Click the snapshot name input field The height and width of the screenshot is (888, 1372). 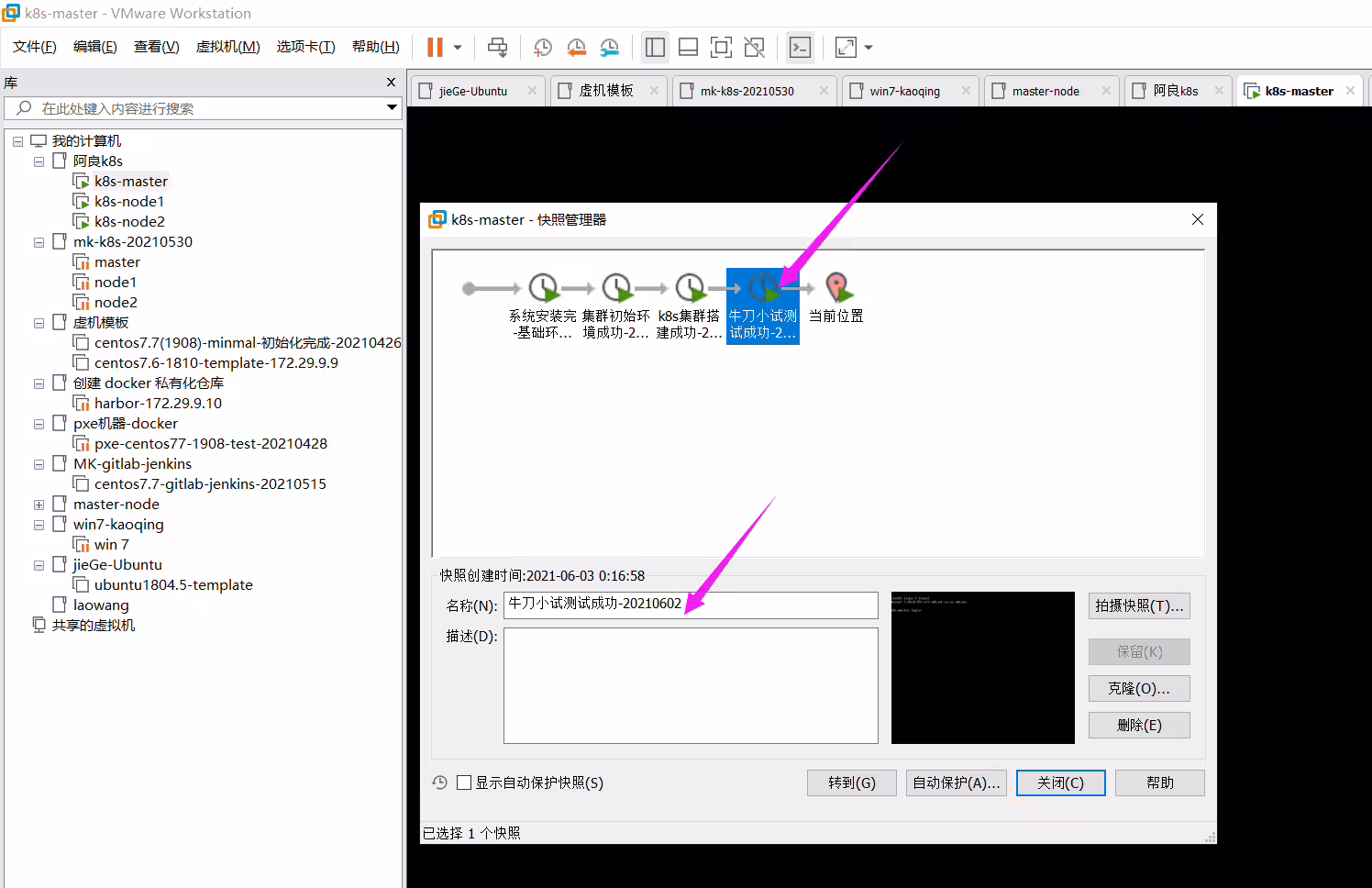point(691,604)
